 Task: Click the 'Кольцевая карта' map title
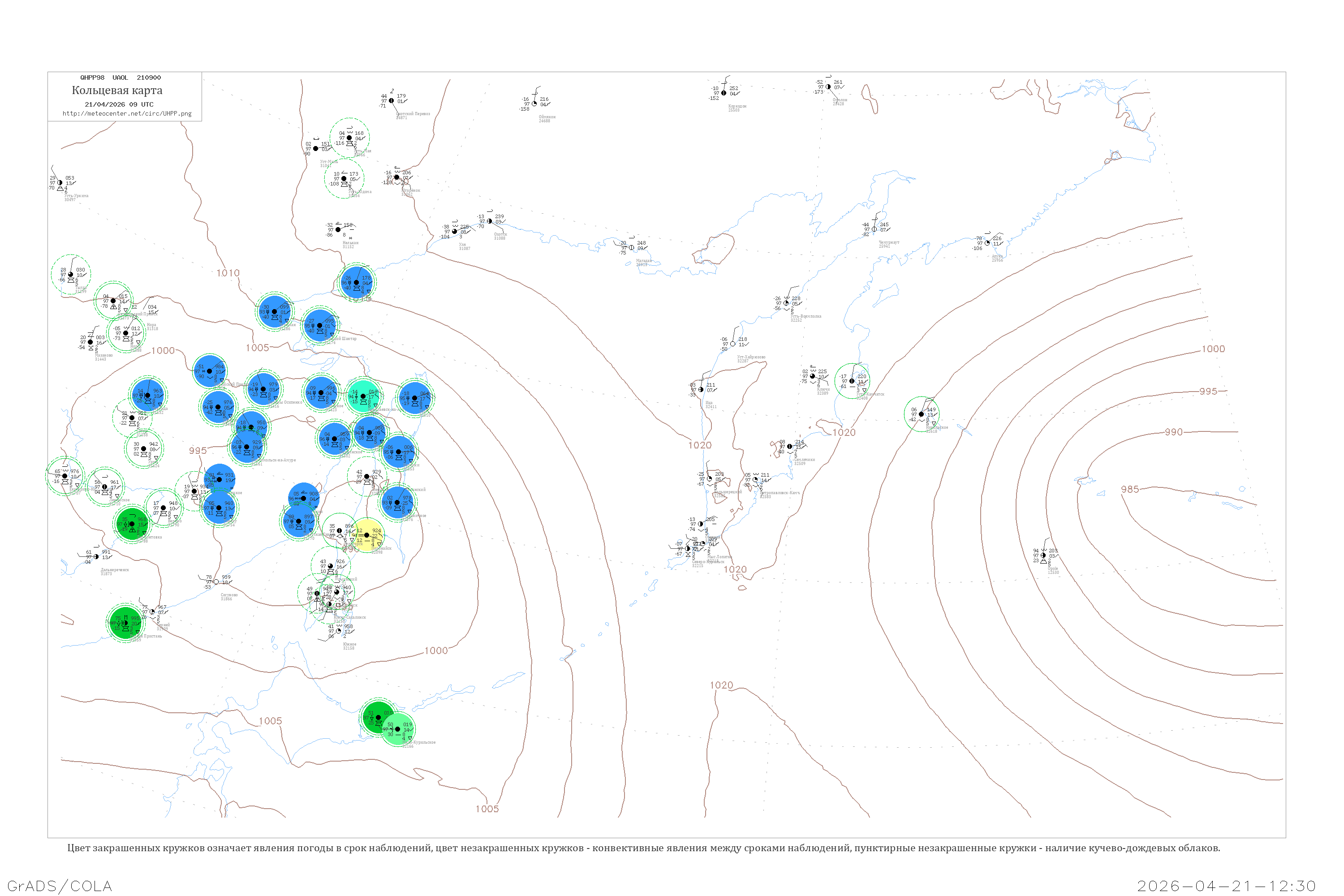point(117,90)
